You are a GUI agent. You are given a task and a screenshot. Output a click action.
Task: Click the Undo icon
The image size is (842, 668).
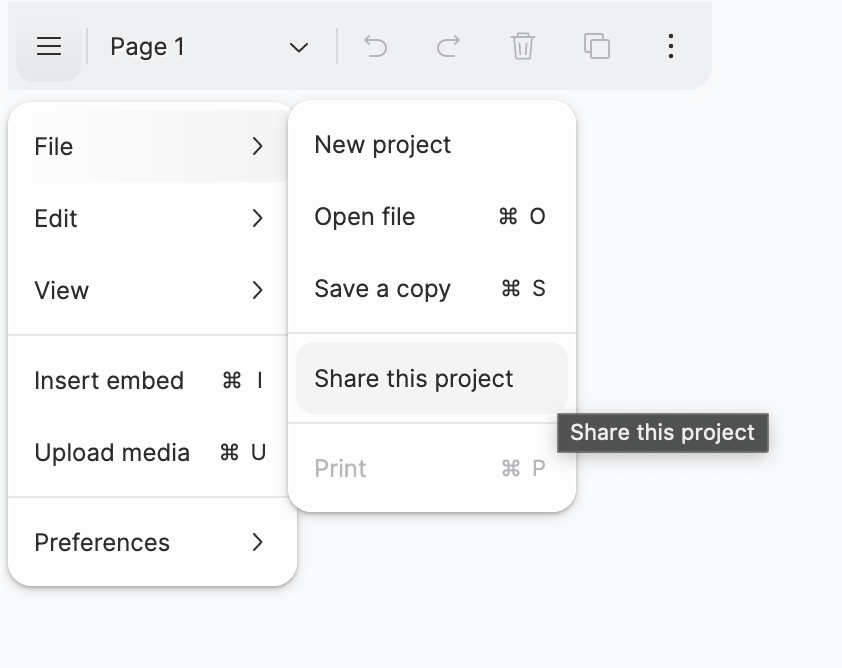pos(375,46)
